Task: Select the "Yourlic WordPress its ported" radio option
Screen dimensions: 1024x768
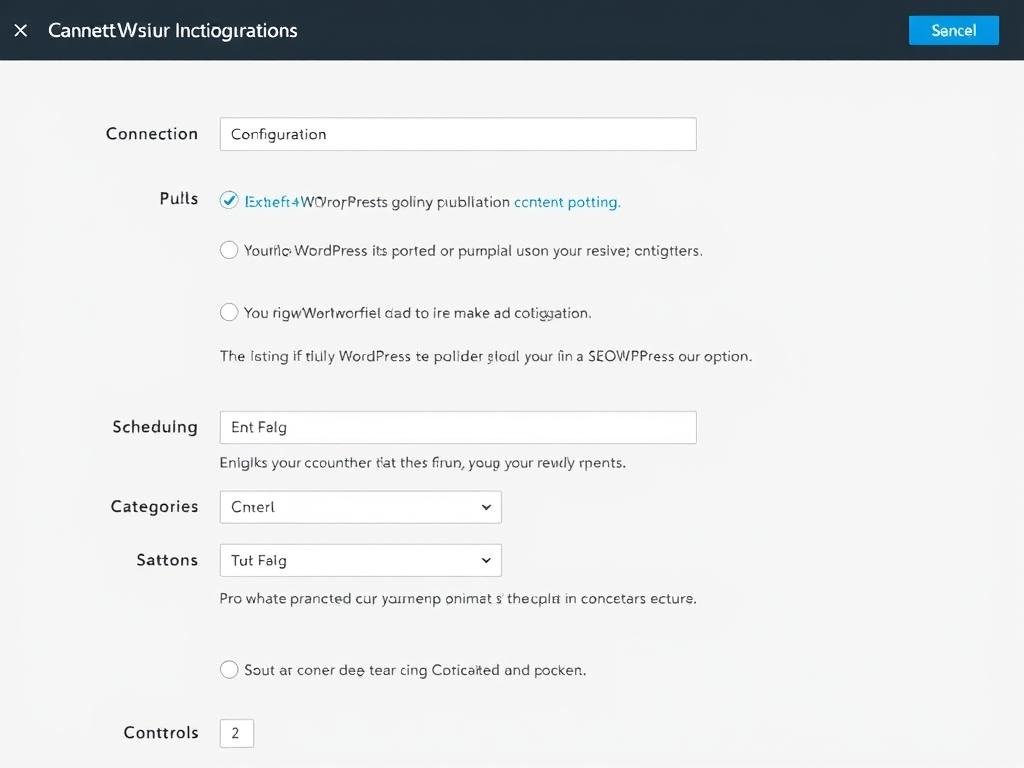Action: [x=229, y=250]
